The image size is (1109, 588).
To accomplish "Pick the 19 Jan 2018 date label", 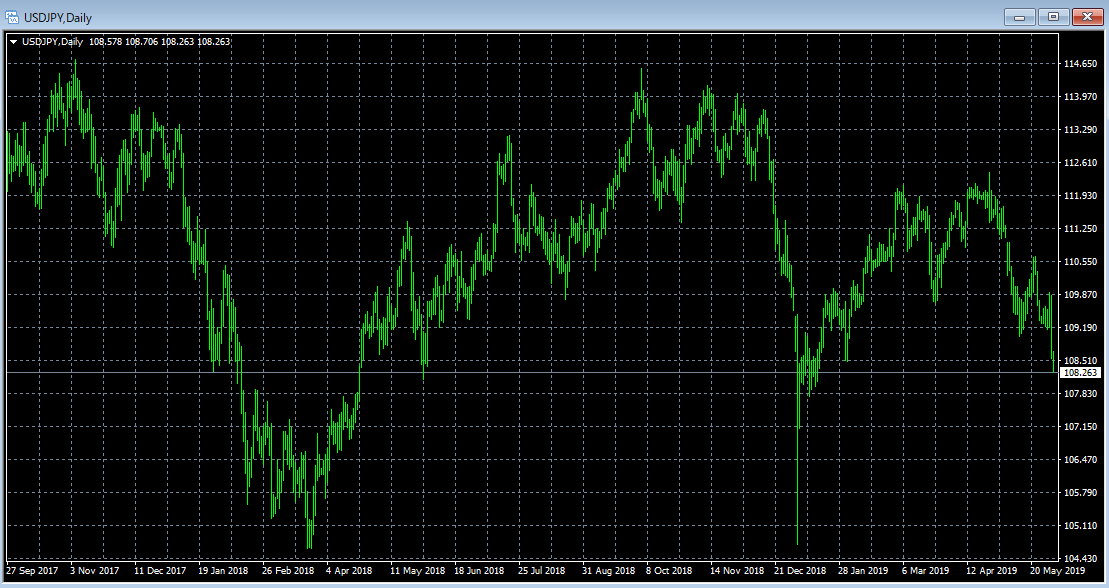I will point(223,570).
